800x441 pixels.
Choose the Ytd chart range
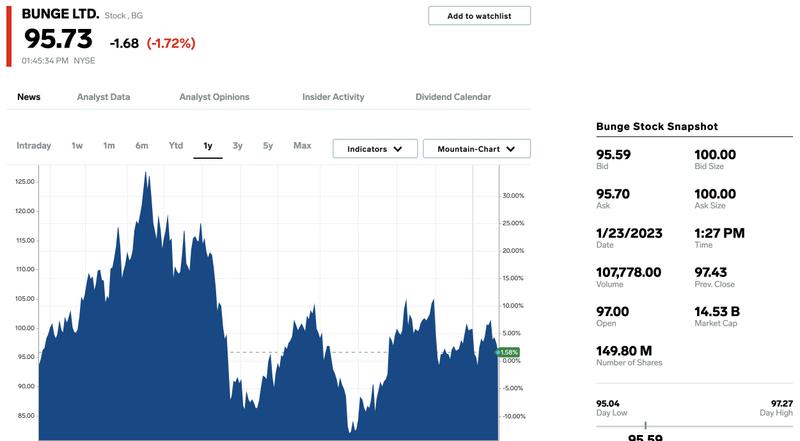pyautogui.click(x=176, y=145)
